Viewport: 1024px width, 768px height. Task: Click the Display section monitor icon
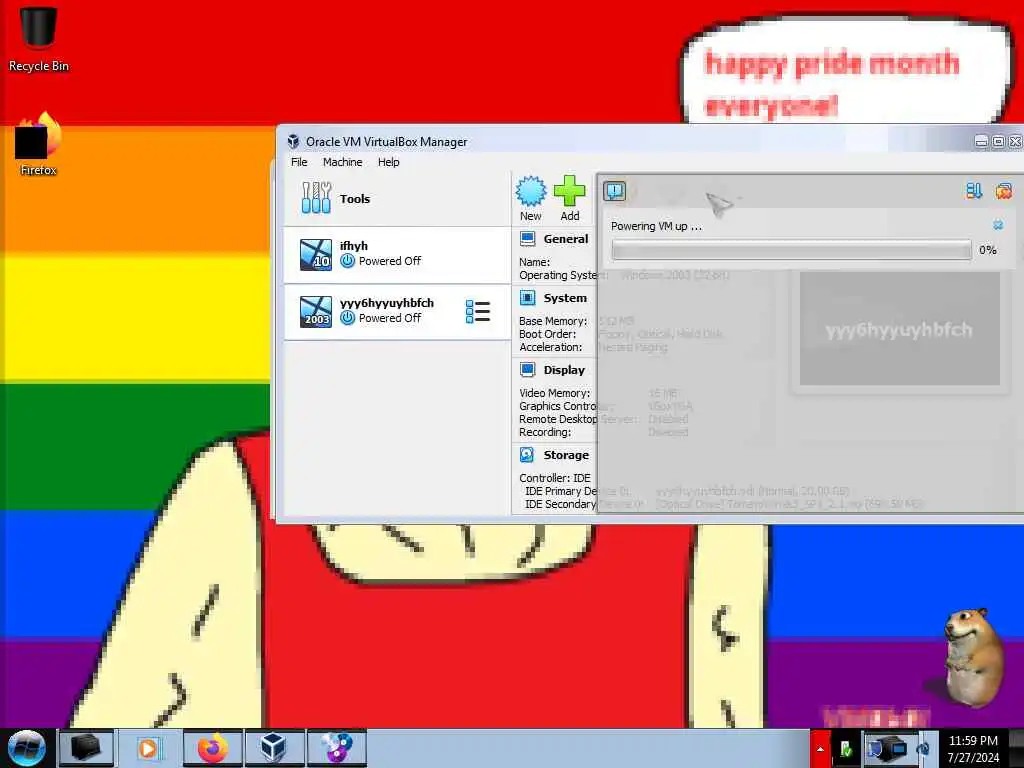point(528,370)
